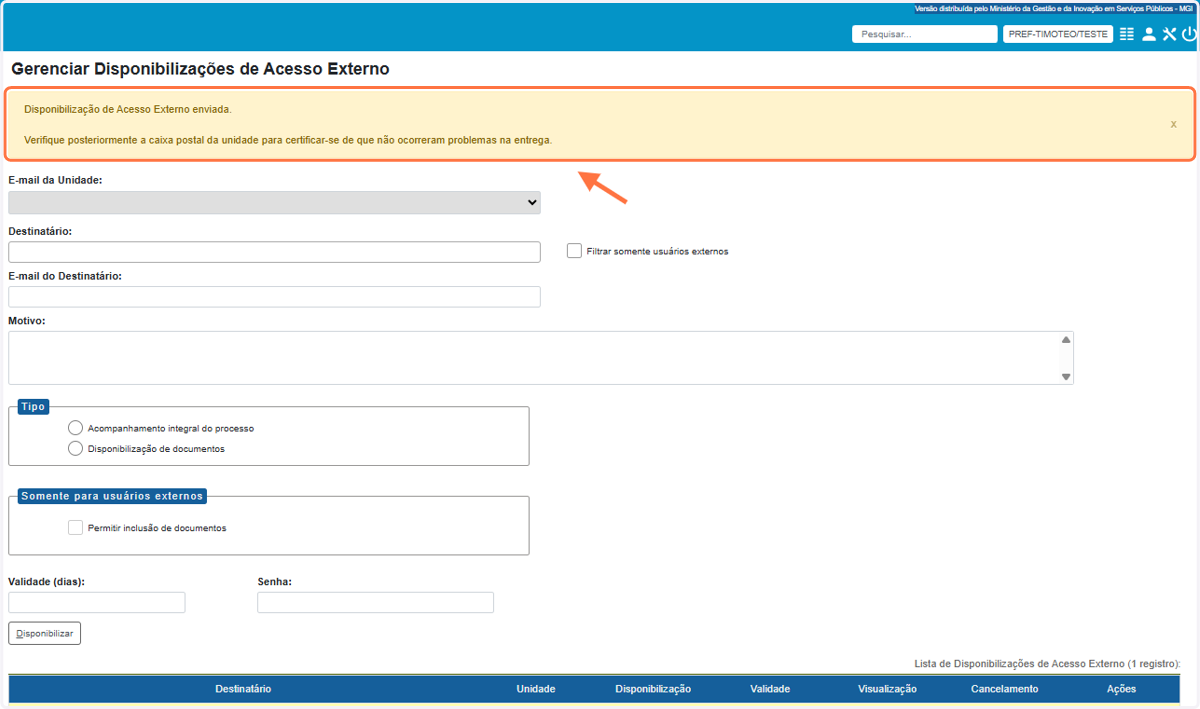Screen dimensions: 1200x709
Task: Click the Disponibilizar button
Action: pos(45,634)
